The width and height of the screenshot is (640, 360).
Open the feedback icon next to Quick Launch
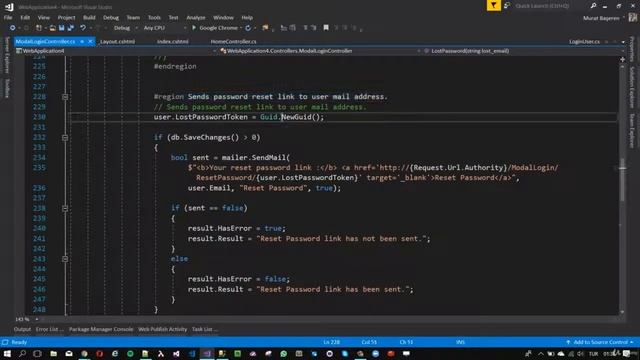point(507,6)
